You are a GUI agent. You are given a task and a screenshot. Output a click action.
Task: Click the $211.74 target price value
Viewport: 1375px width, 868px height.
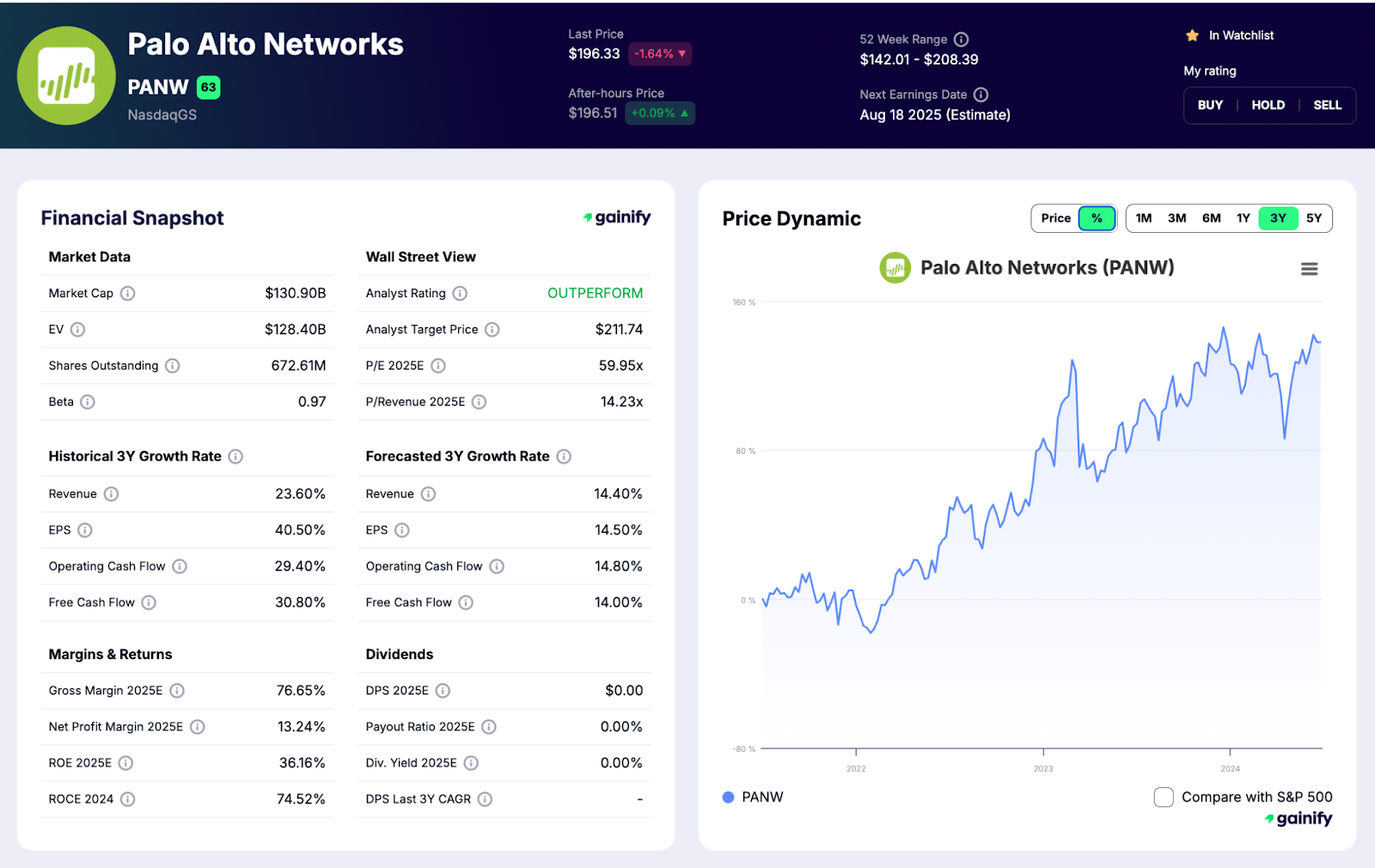click(619, 329)
